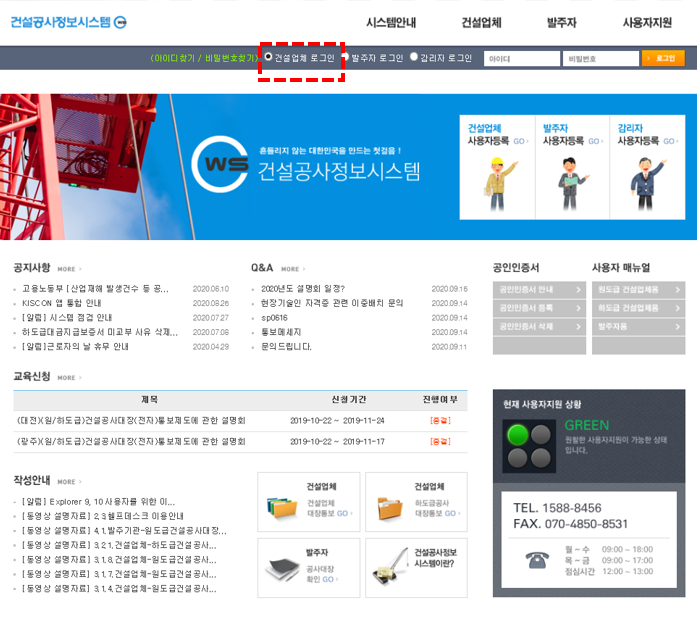The height and width of the screenshot is (621, 697).
Task: Click the 건설공사정보시스템 logo at top left
Action: pyautogui.click(x=68, y=22)
